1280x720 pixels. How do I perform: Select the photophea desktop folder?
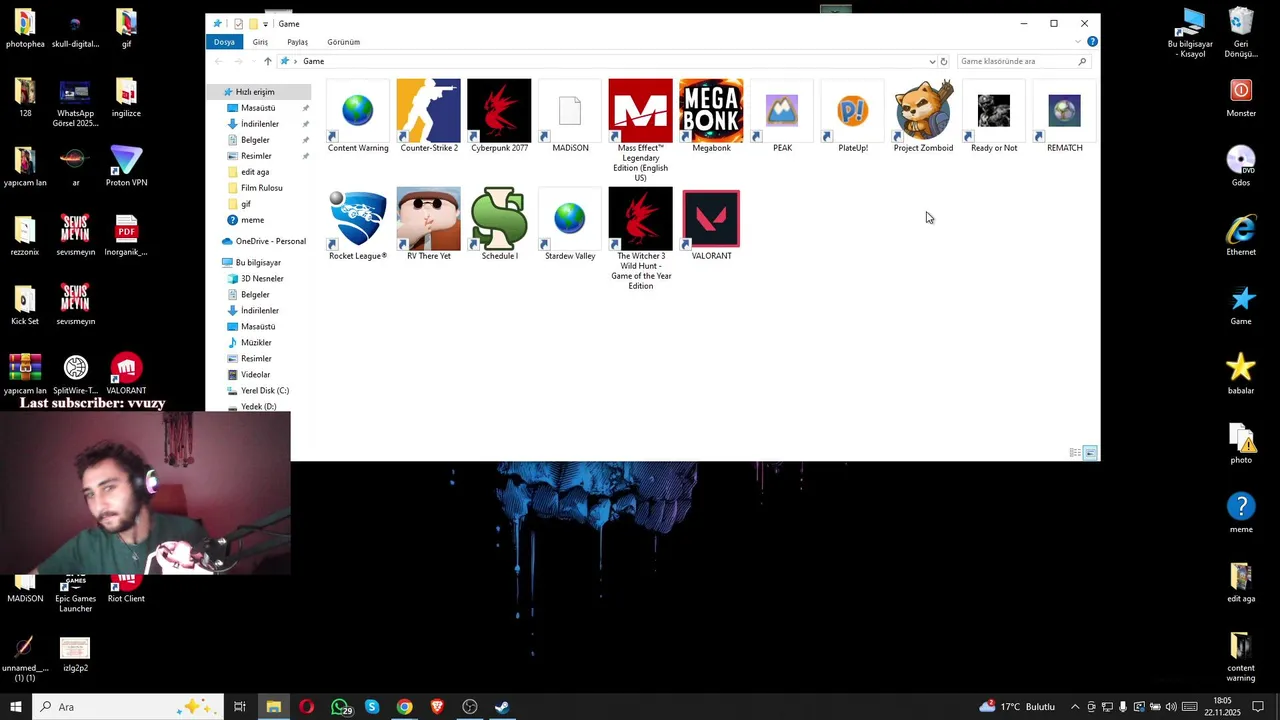[25, 28]
